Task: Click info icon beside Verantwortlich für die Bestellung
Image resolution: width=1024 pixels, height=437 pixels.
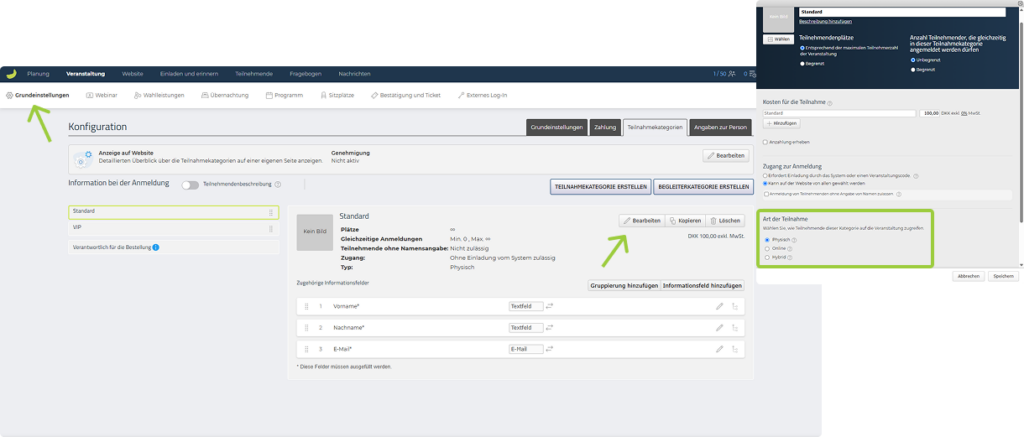Action: click(155, 248)
